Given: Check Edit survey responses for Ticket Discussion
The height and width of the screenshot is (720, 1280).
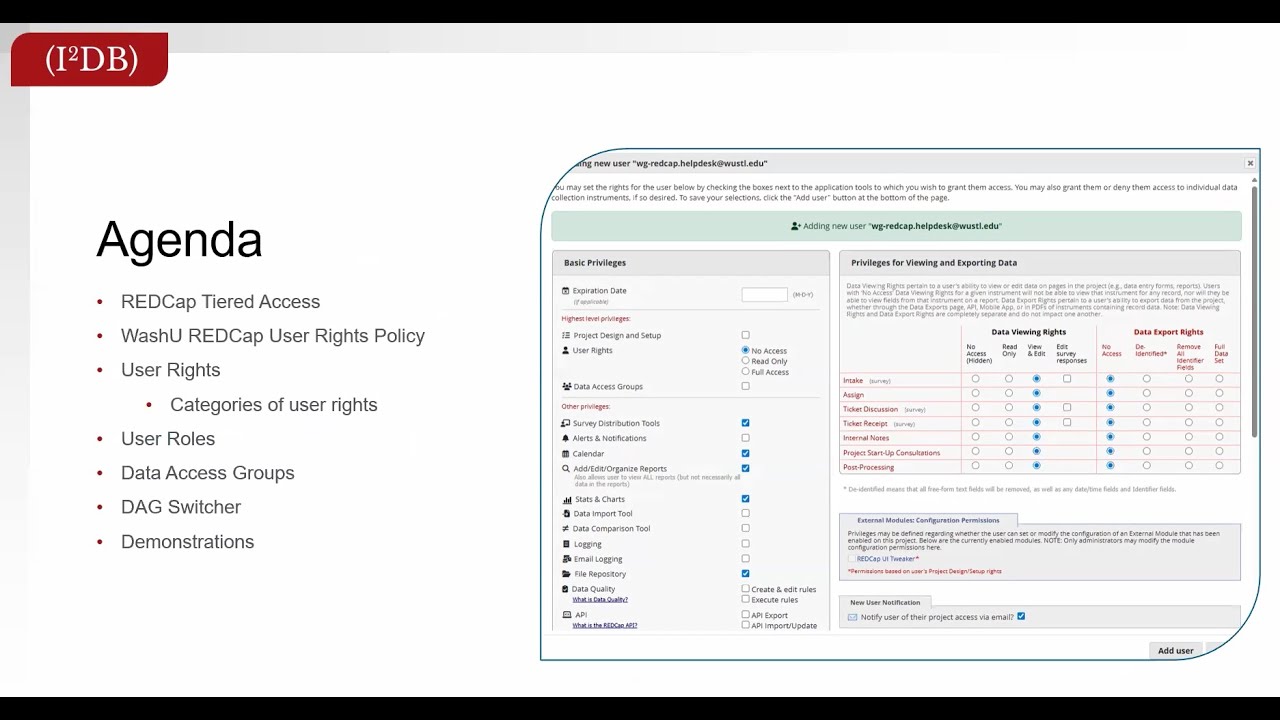Looking at the screenshot, I should click(1067, 408).
